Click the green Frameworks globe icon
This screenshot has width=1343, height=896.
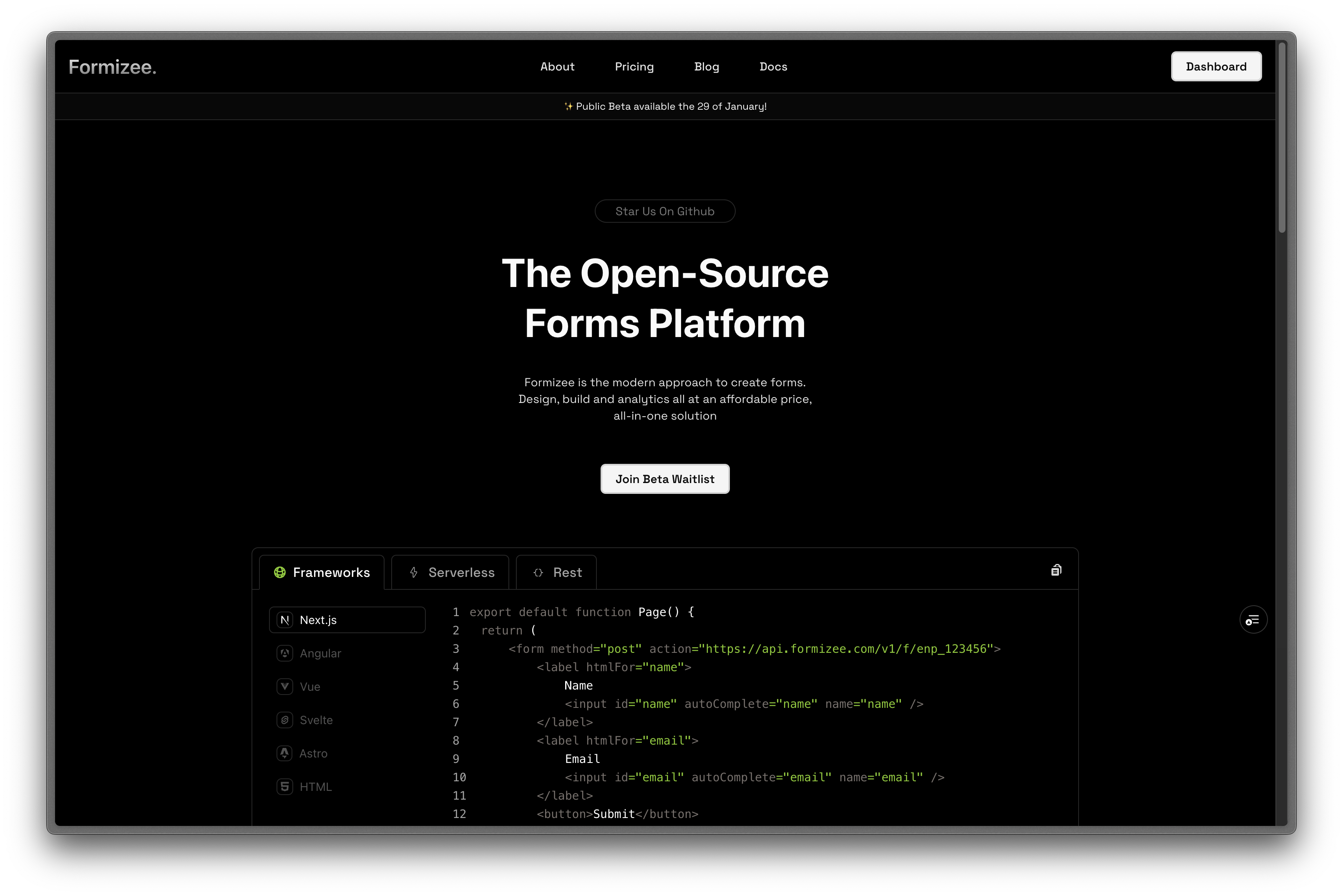[279, 572]
